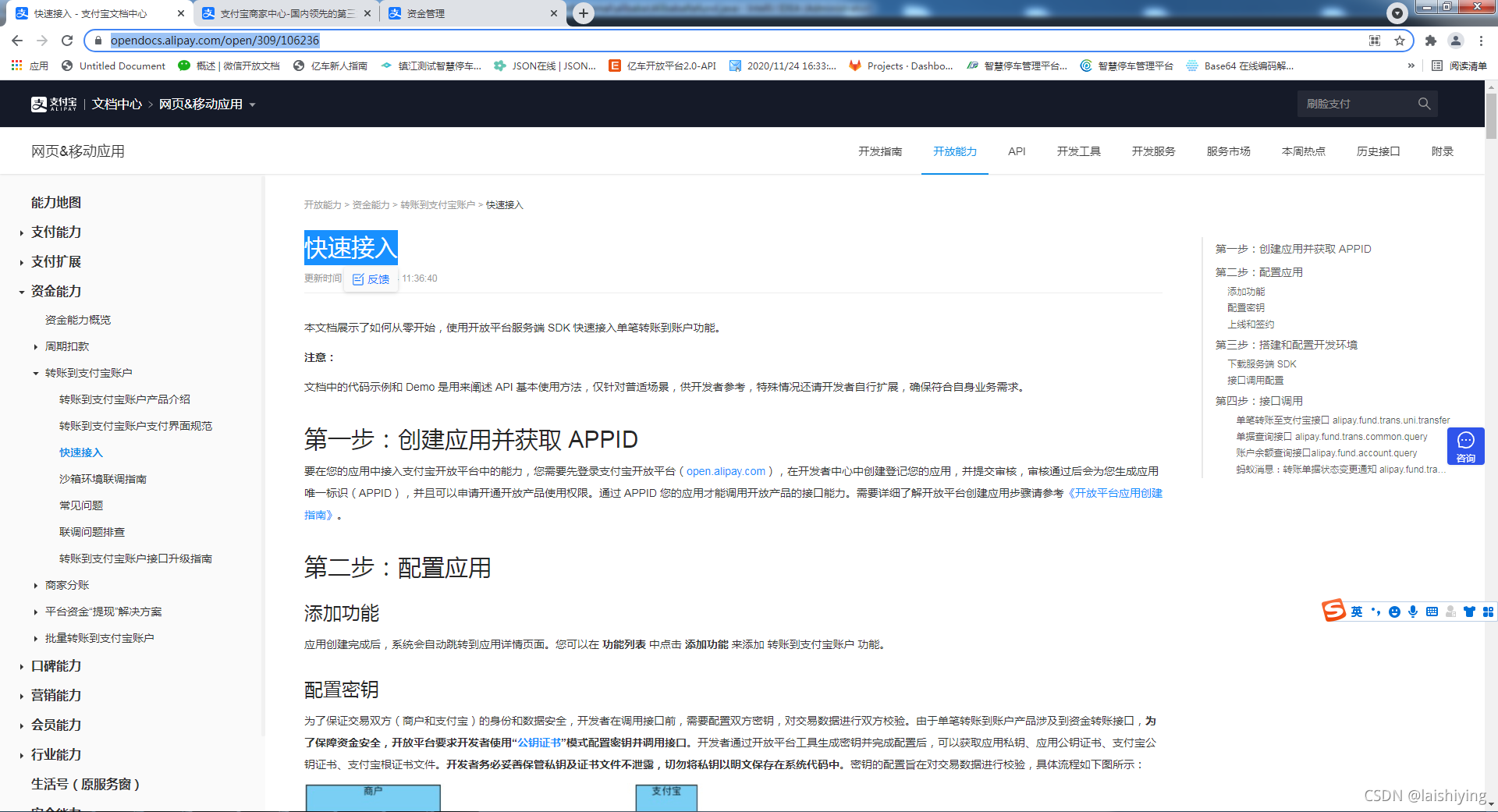The width and height of the screenshot is (1498, 812).
Task: Click the site lock icon in address bar
Action: [x=98, y=41]
